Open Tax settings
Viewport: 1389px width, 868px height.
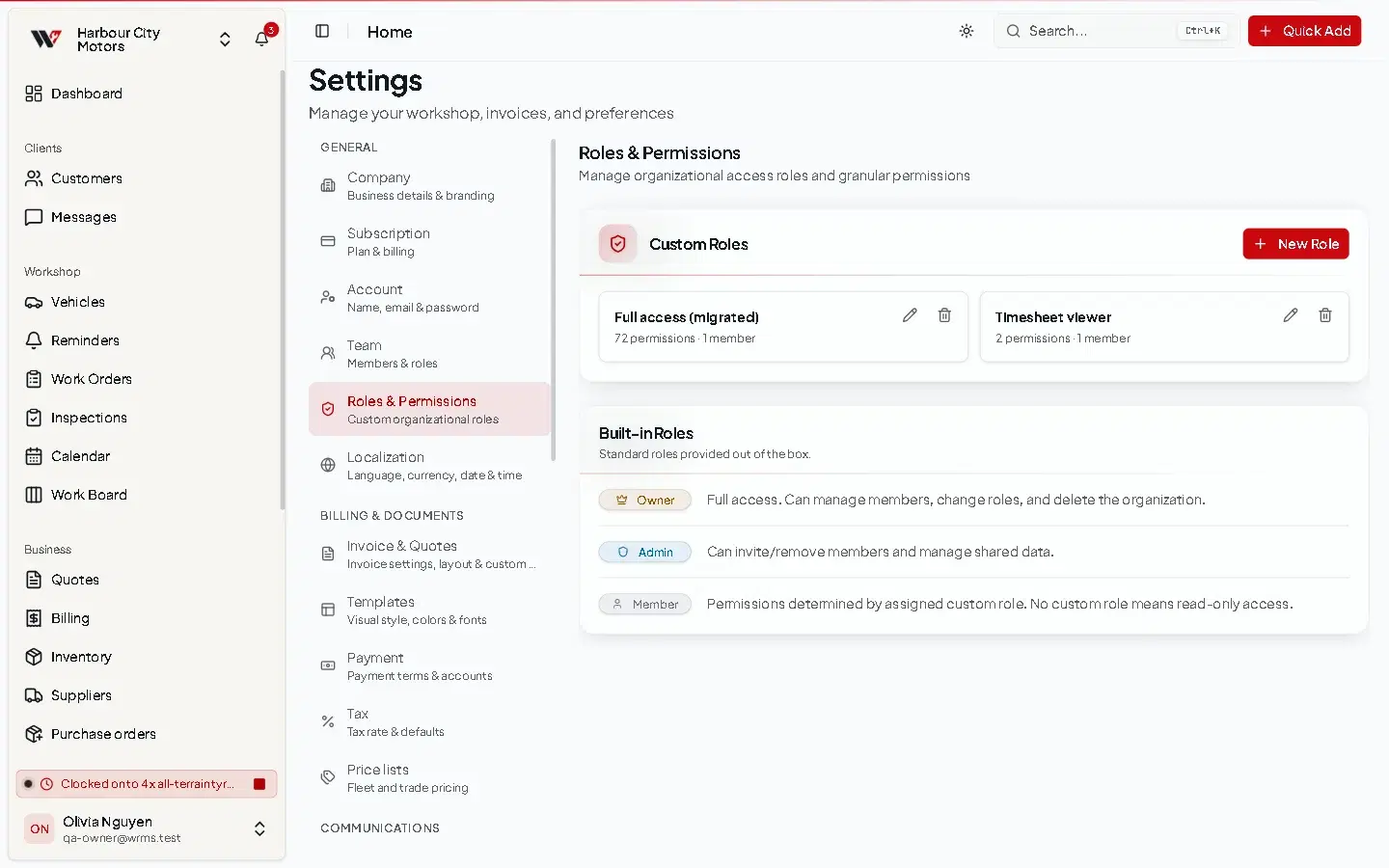click(428, 722)
